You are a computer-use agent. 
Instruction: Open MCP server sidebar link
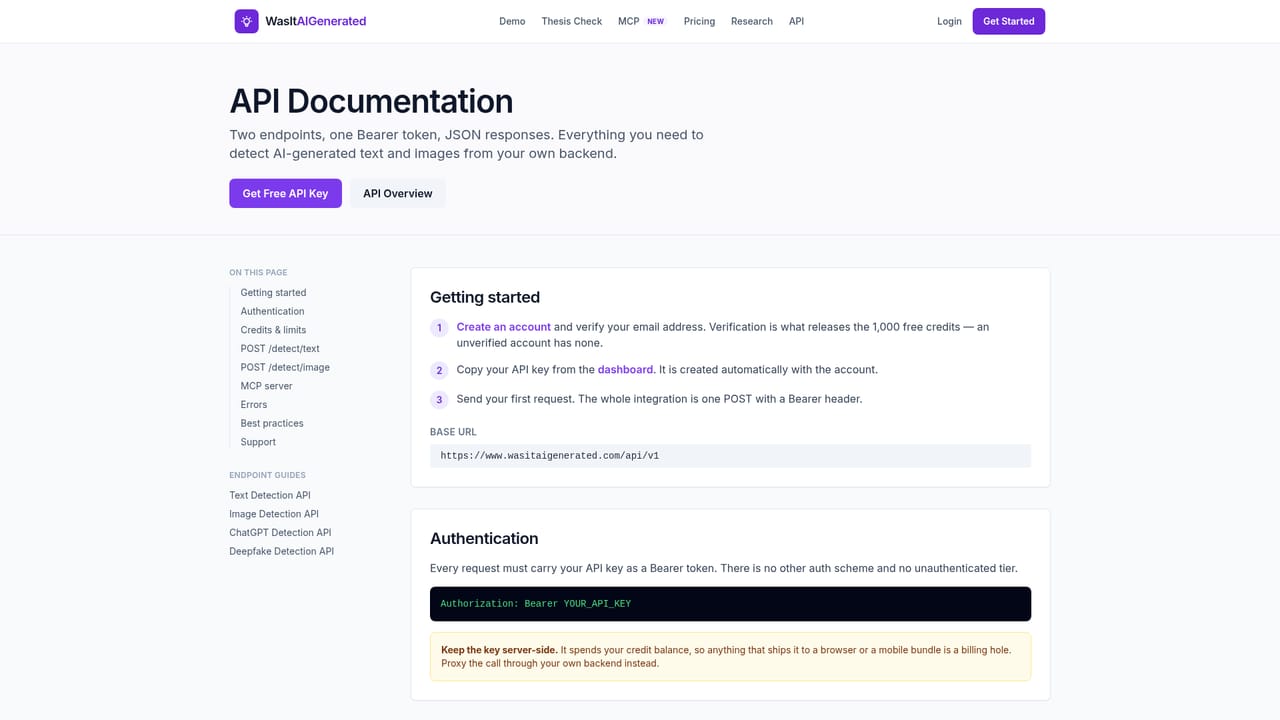(266, 386)
